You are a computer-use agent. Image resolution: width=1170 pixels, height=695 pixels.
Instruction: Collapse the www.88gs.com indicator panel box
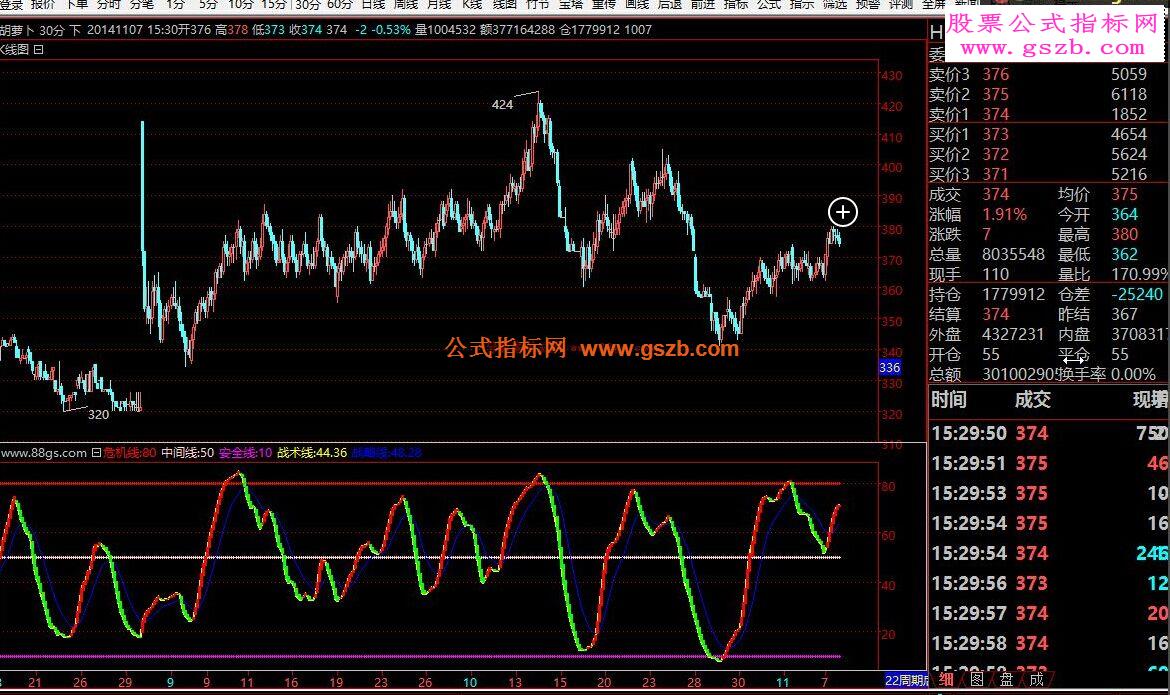click(x=96, y=452)
